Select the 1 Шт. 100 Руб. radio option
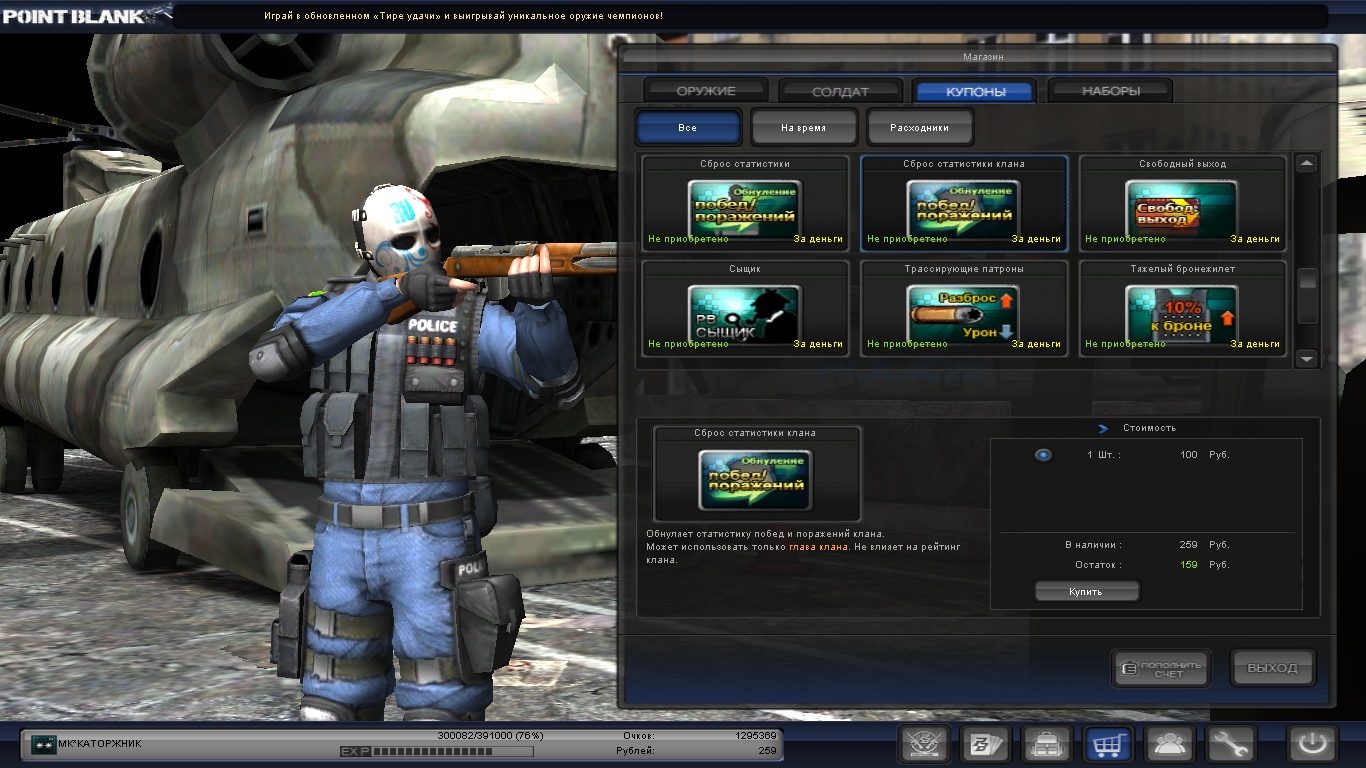 1043,455
